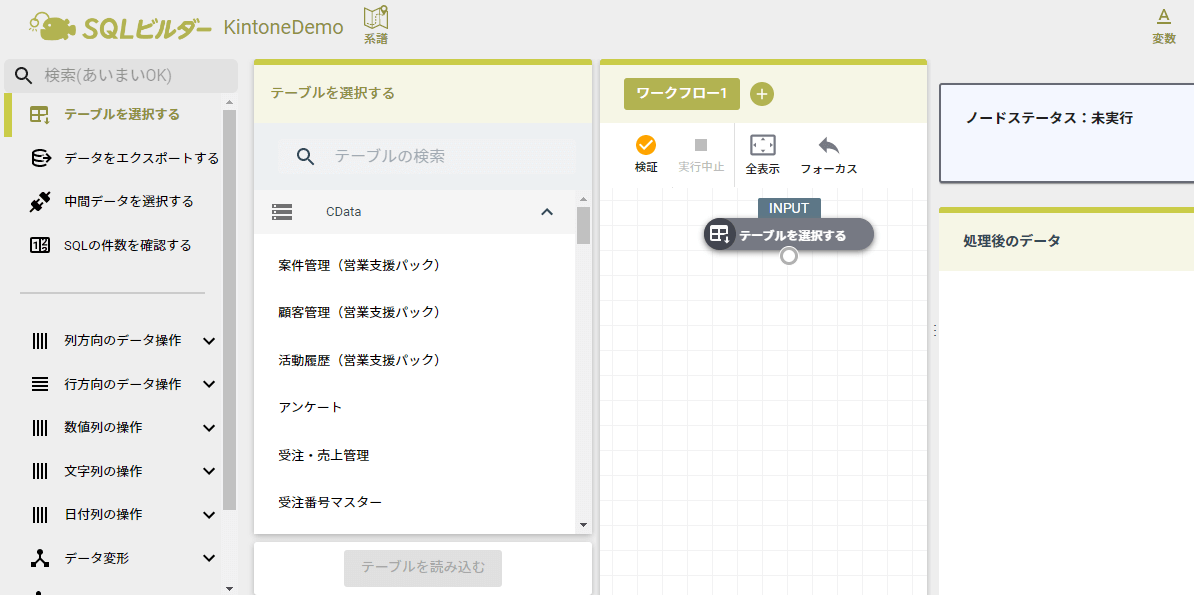This screenshot has width=1194, height=595.
Task: Click the table icon beside テーブルを選択する
Action: 40,115
